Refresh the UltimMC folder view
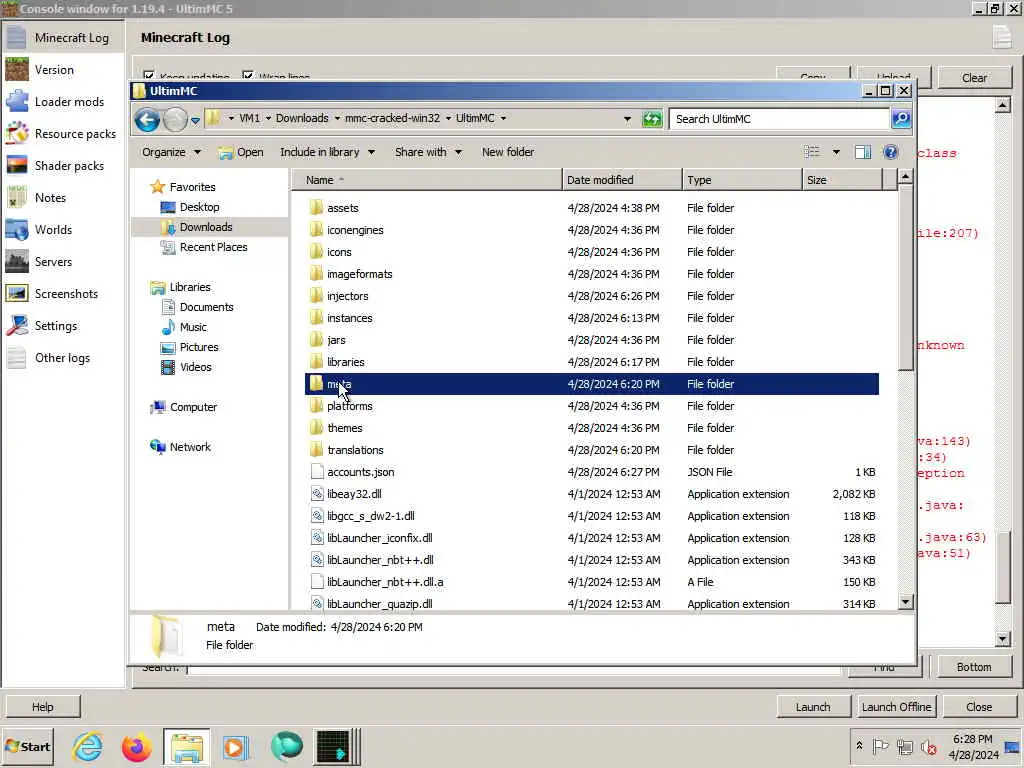This screenshot has width=1024, height=768. pyautogui.click(x=652, y=119)
